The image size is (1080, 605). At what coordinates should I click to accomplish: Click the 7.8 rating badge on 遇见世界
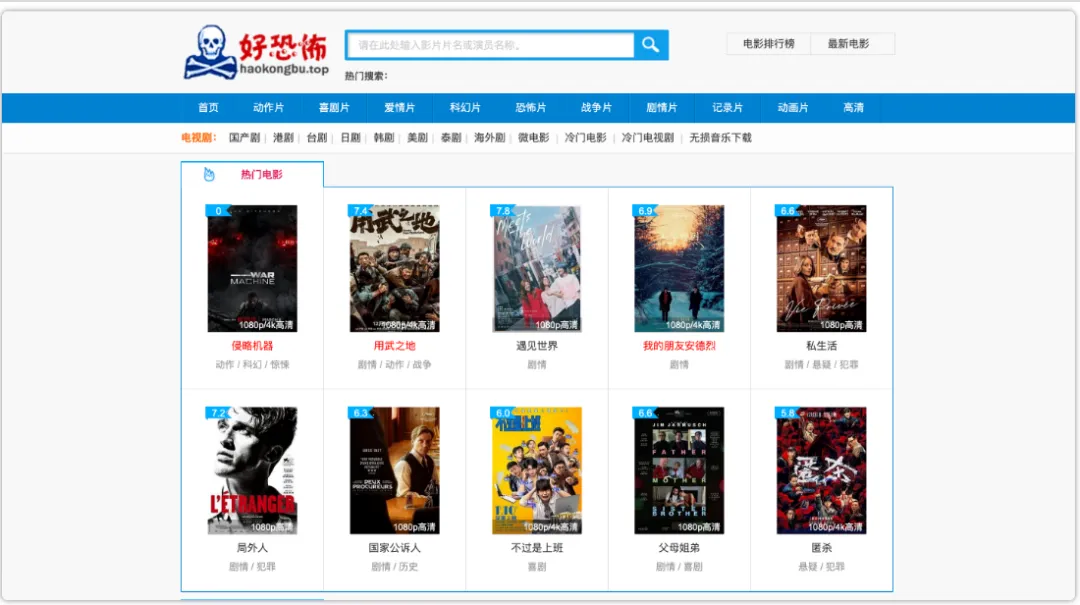(503, 211)
